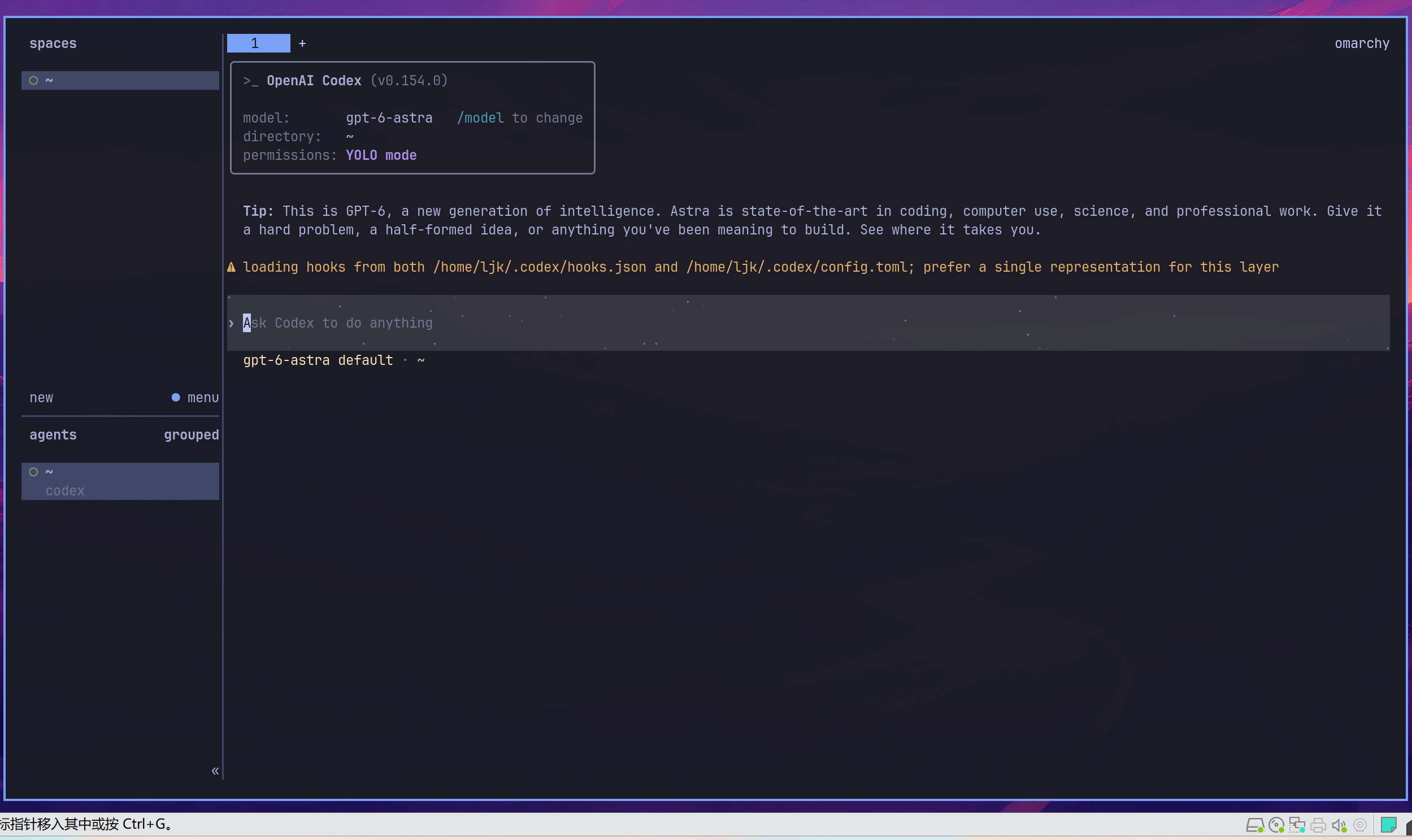Open the sidebar menu
This screenshot has height=840, width=1412.
pos(203,398)
